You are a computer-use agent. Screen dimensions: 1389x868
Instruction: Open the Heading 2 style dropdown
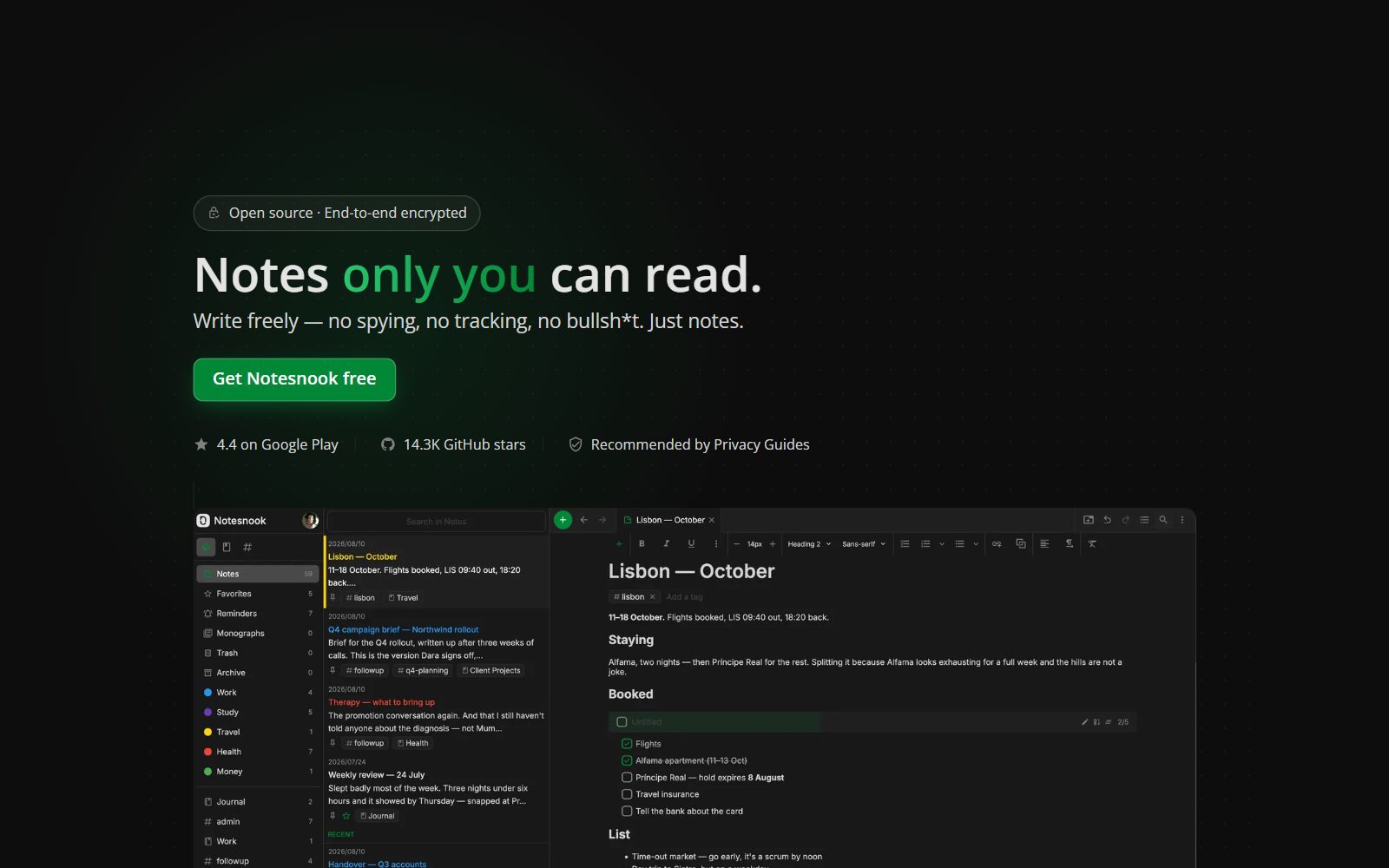point(809,544)
